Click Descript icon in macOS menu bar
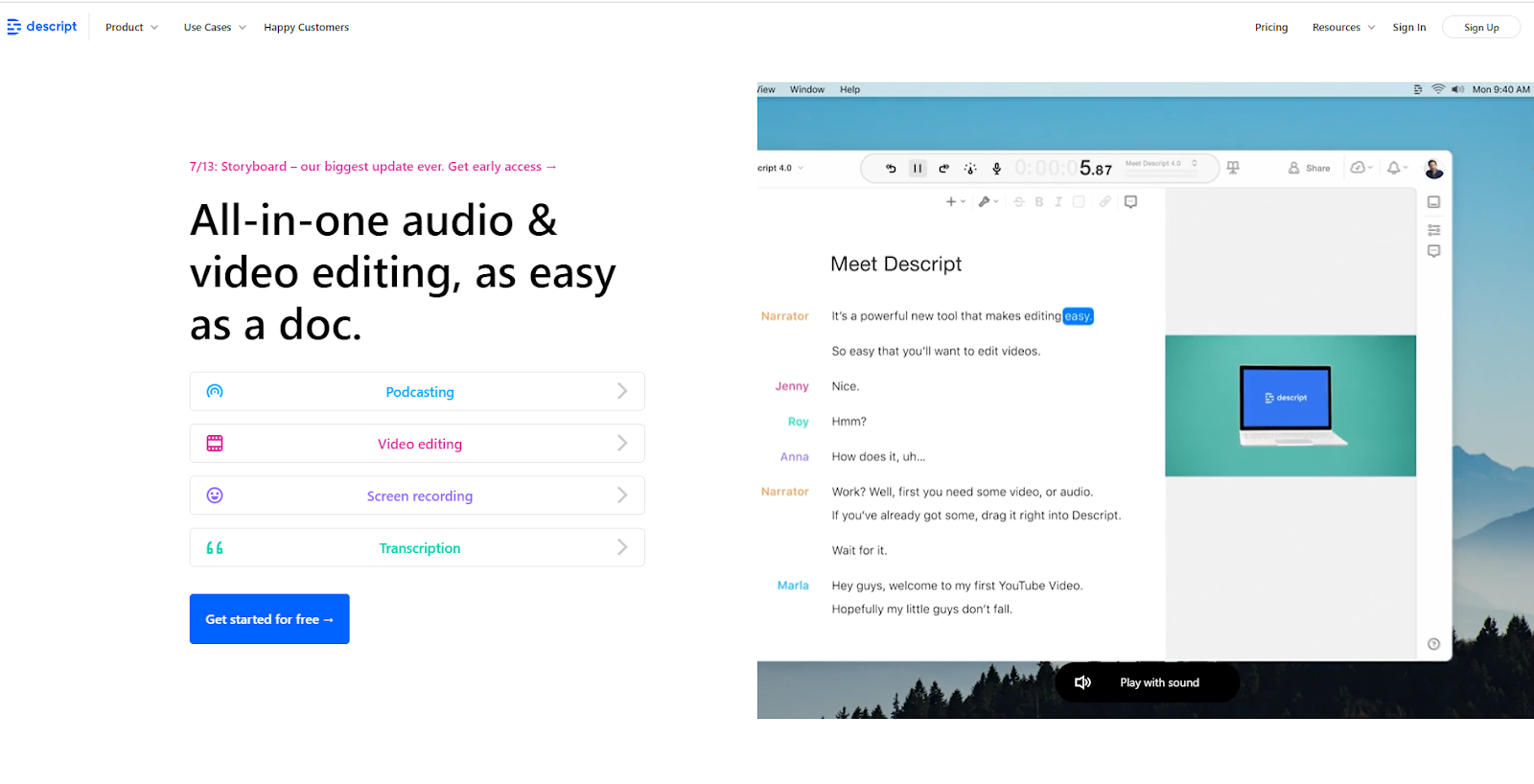 (1418, 89)
